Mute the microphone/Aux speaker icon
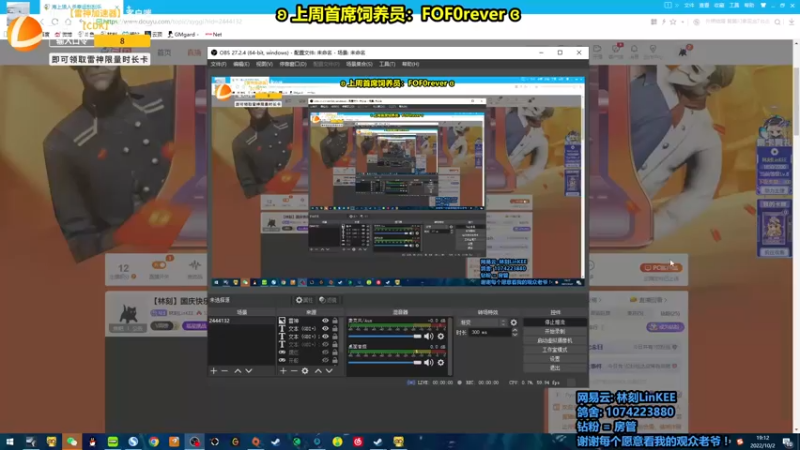Screen dimensions: 800x450 coord(429,336)
